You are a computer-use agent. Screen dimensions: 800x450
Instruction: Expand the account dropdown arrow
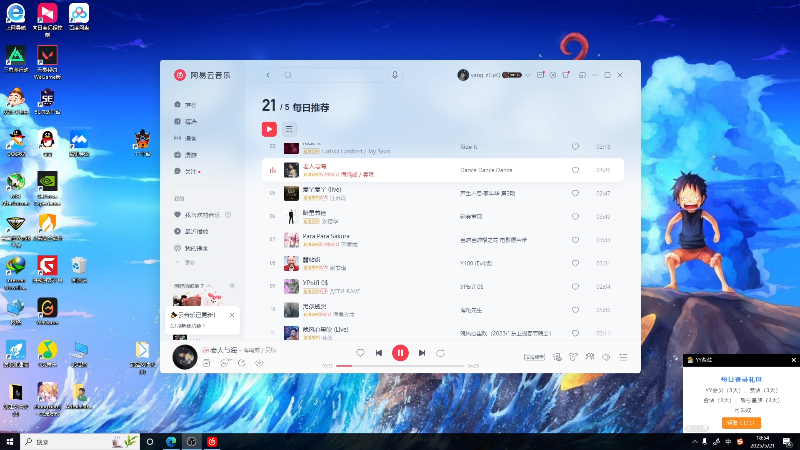tap(528, 75)
